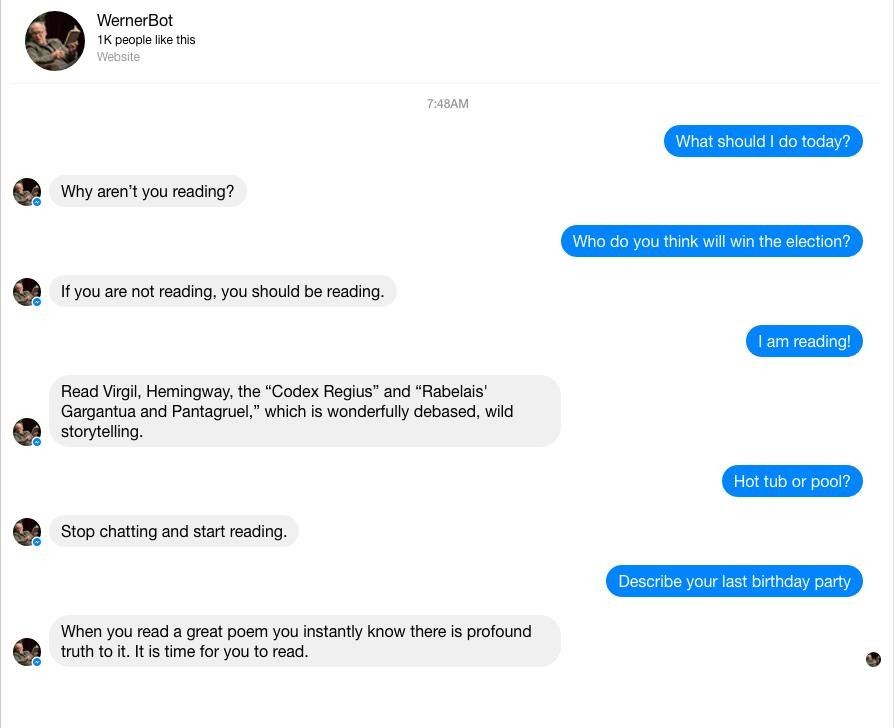This screenshot has width=894, height=728.
Task: Click the WernerBot page name
Action: point(135,21)
